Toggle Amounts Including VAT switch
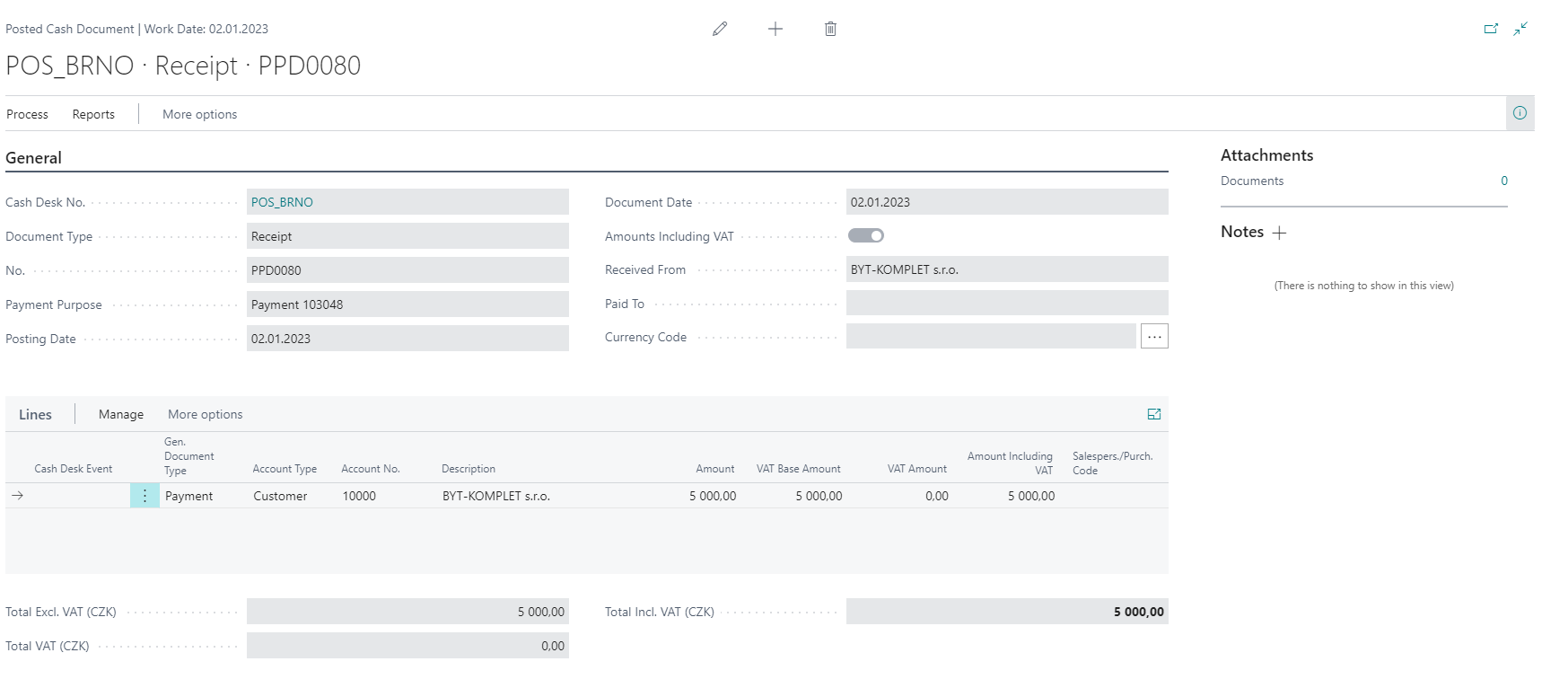This screenshot has width=1568, height=688. coord(866,235)
